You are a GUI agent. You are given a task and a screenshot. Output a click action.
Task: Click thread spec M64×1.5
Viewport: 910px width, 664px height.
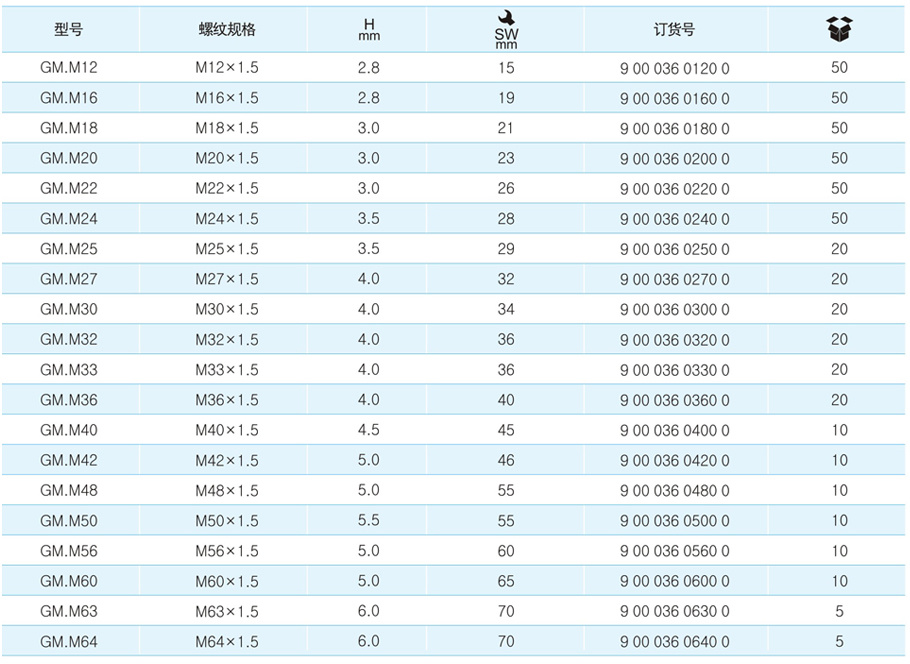coord(226,641)
